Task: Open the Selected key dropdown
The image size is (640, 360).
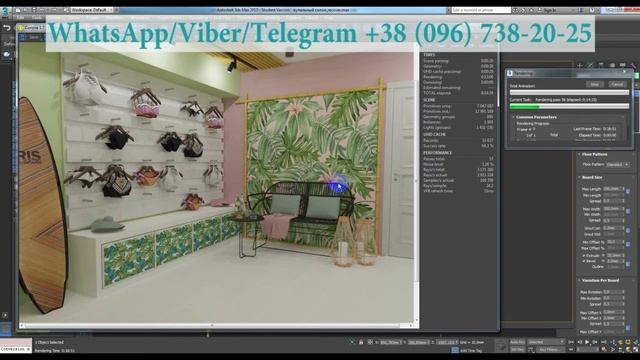Action: [546, 342]
